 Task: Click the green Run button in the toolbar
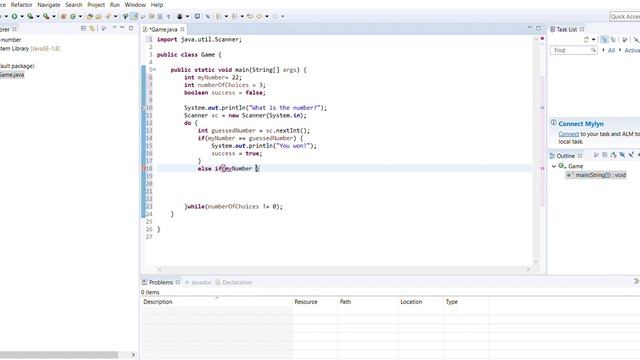14,16
